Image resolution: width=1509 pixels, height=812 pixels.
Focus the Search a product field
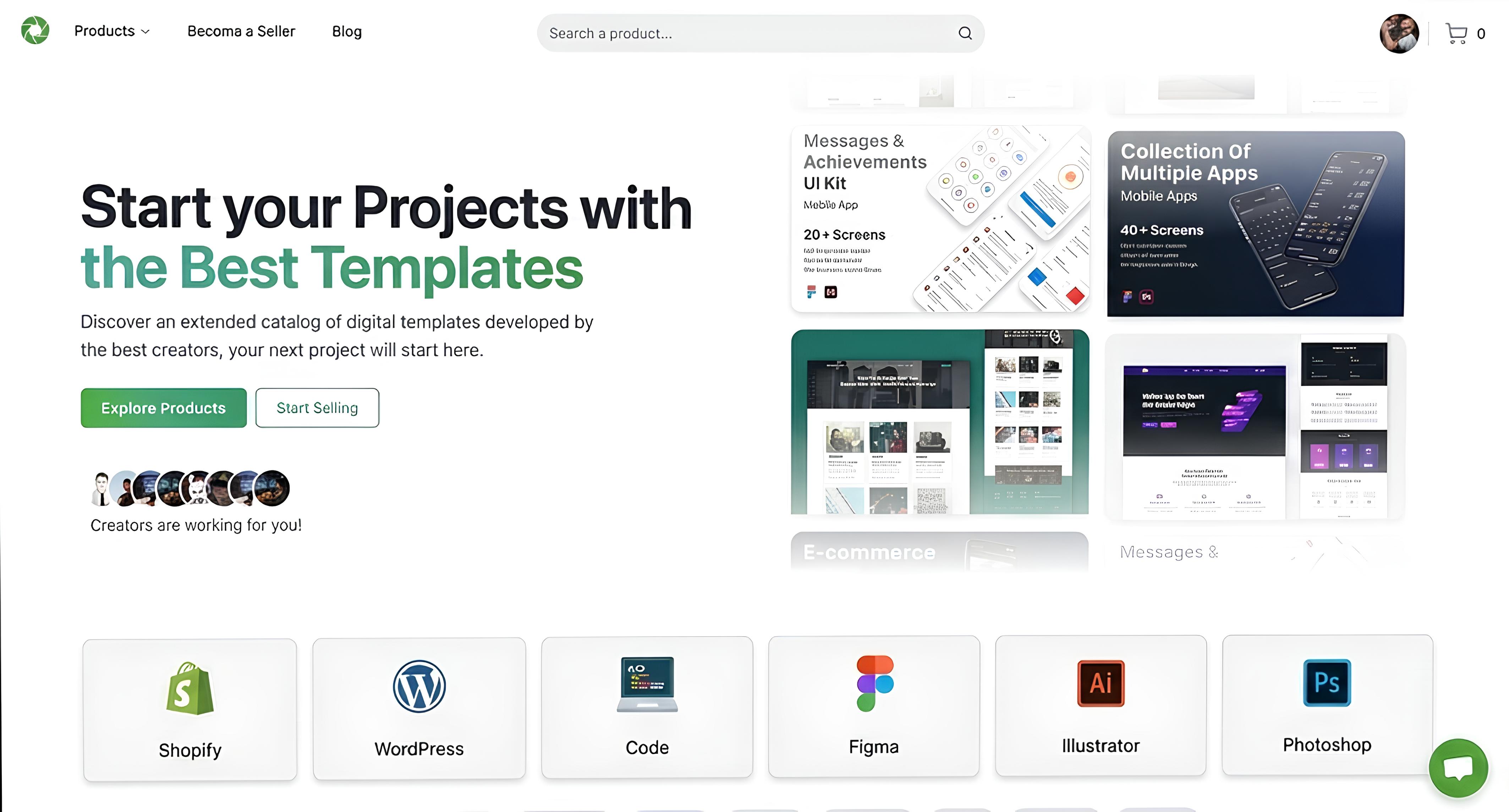pyautogui.click(x=761, y=33)
